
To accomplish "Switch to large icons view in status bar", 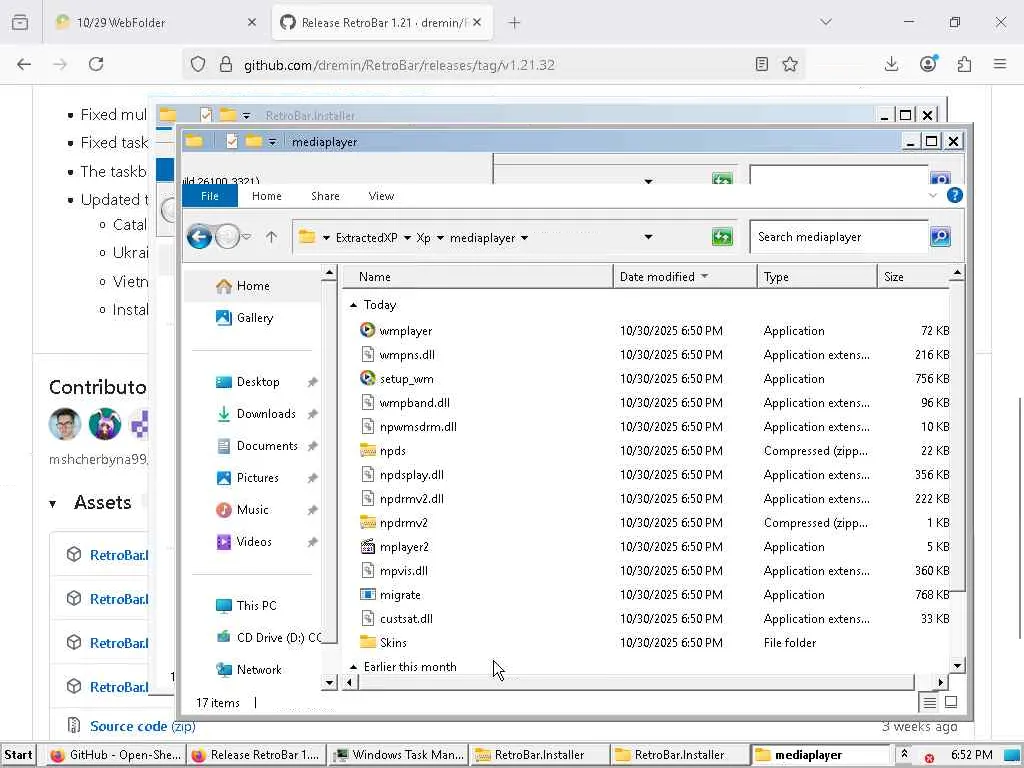I will pos(951,703).
